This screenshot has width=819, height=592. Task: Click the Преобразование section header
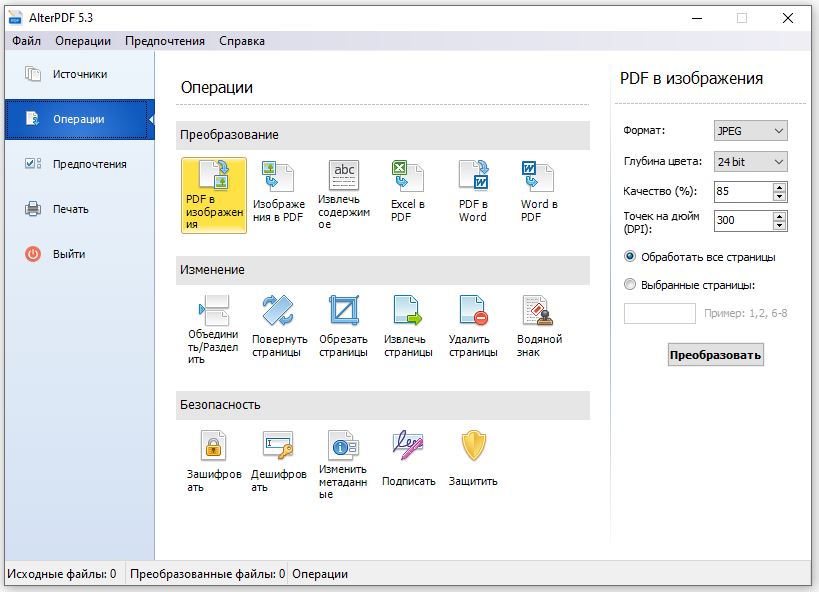click(383, 135)
